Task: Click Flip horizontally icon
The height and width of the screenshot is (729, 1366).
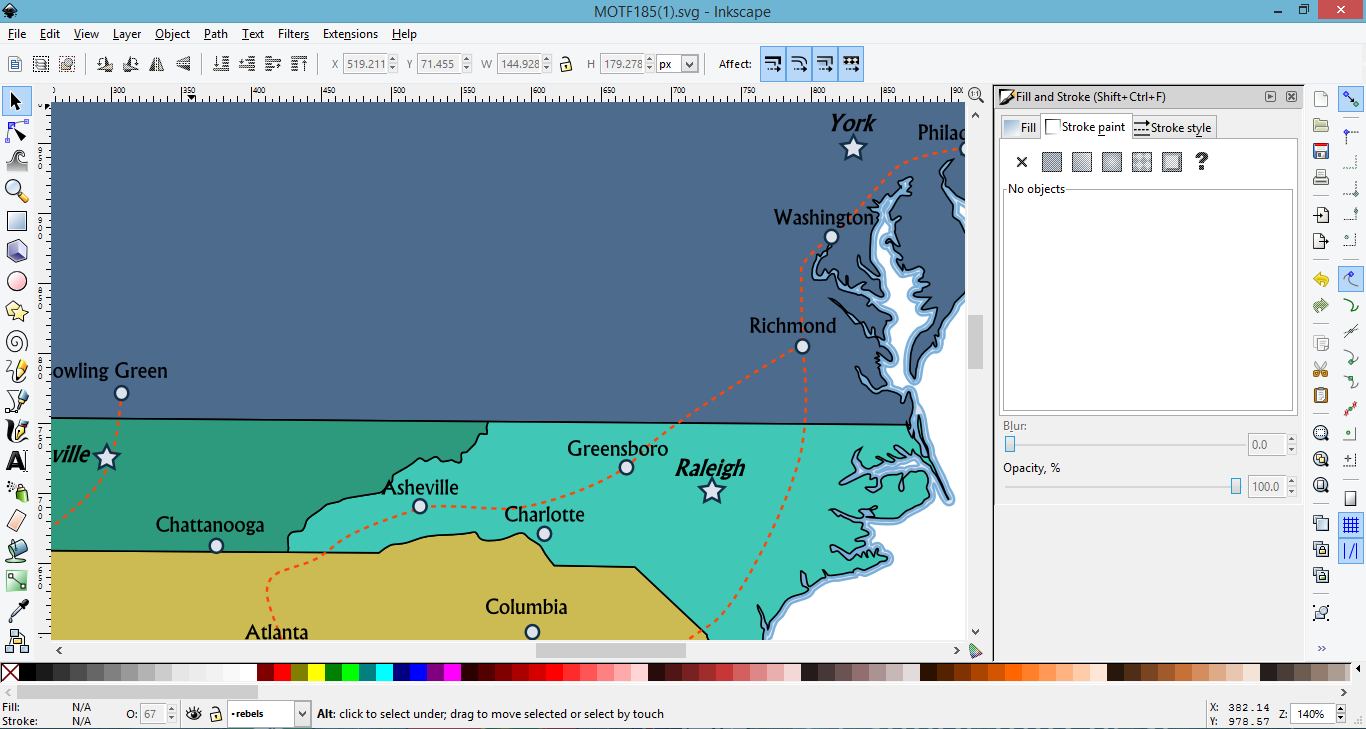Action: (157, 64)
